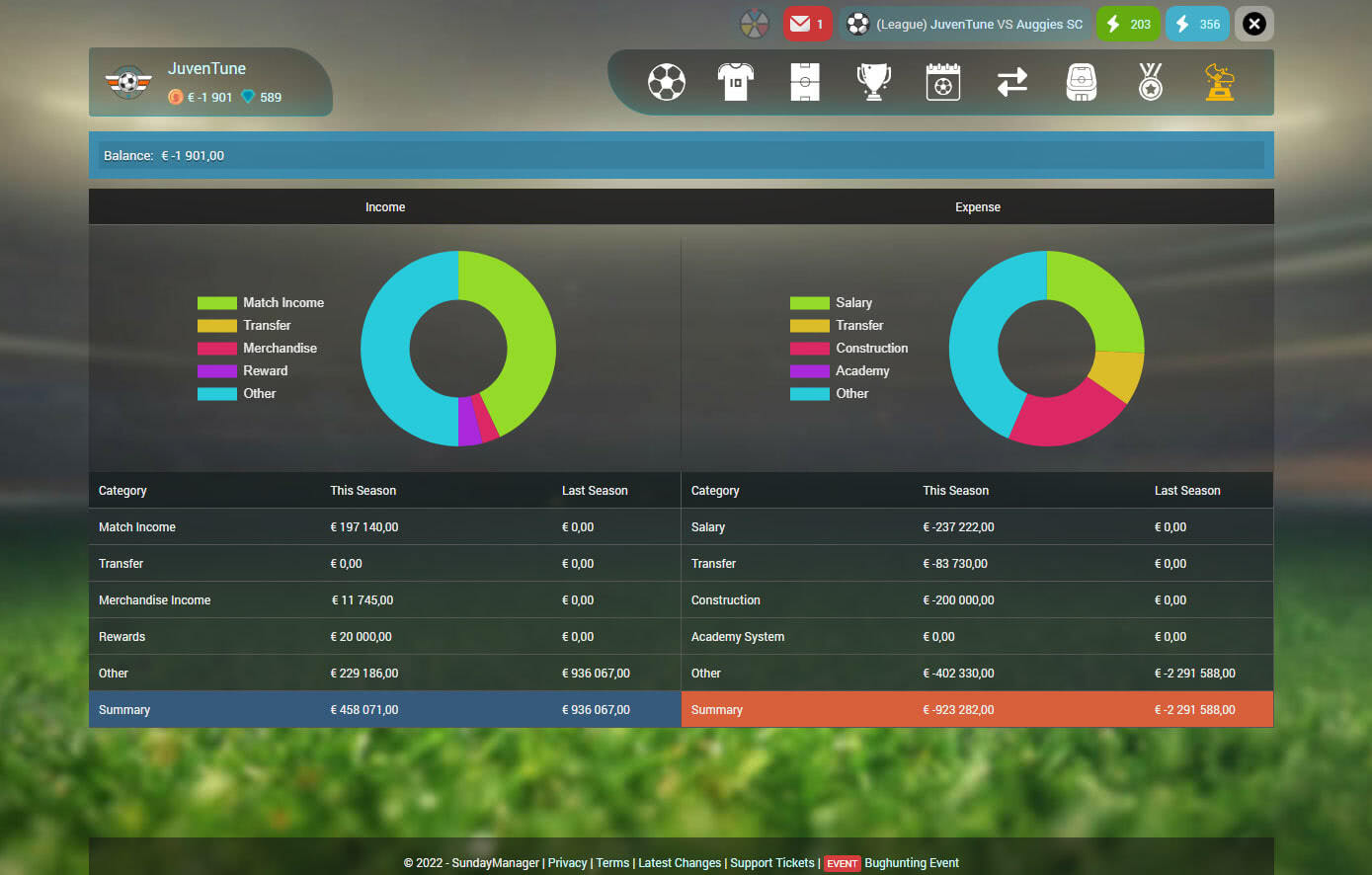Open the trophy competitions icon
The image size is (1372, 875).
click(x=873, y=83)
